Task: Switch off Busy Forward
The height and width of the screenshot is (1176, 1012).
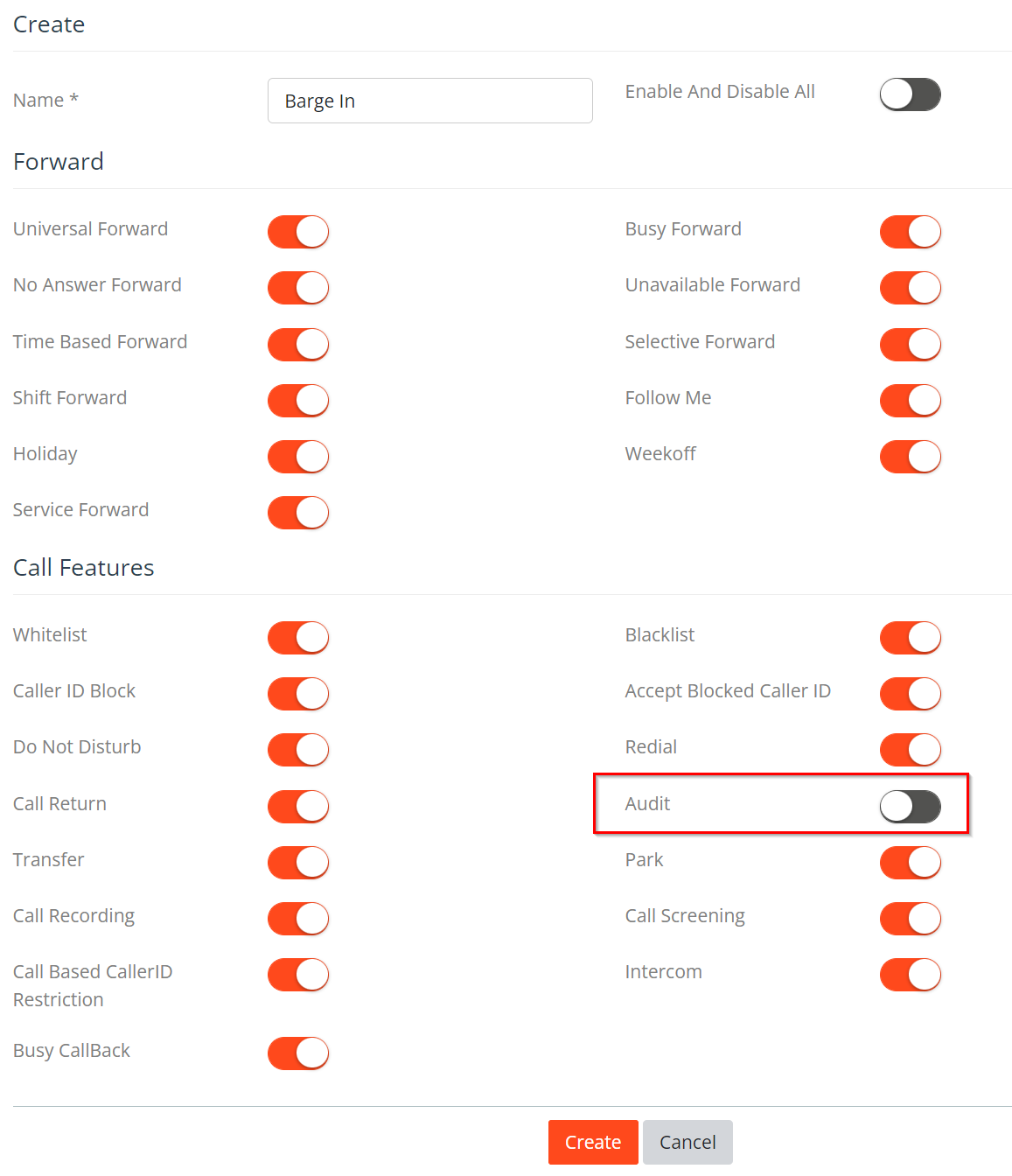Action: pos(910,232)
